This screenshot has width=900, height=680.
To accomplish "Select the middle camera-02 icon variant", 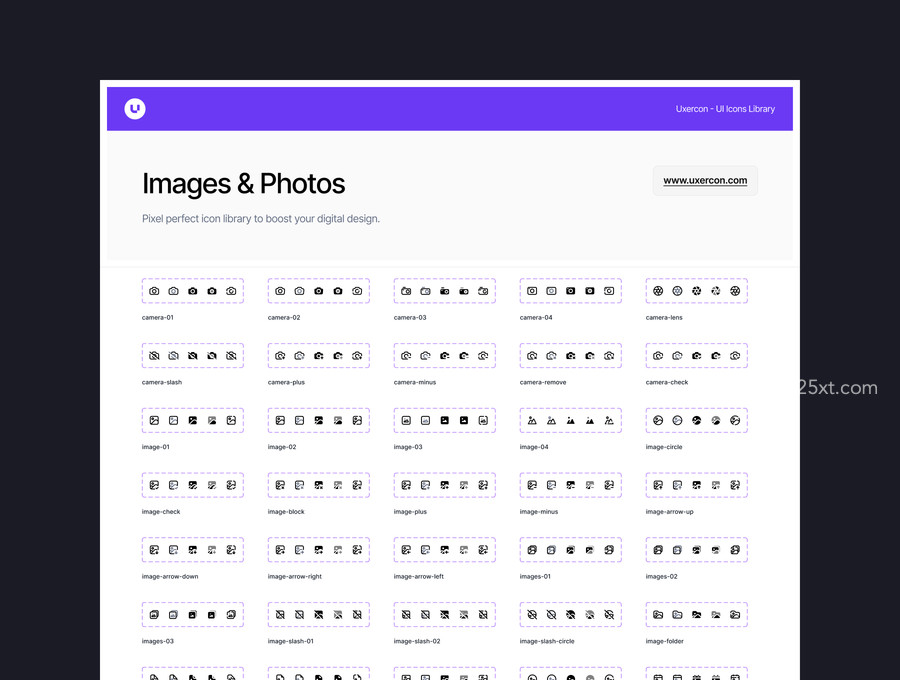I will pos(319,291).
